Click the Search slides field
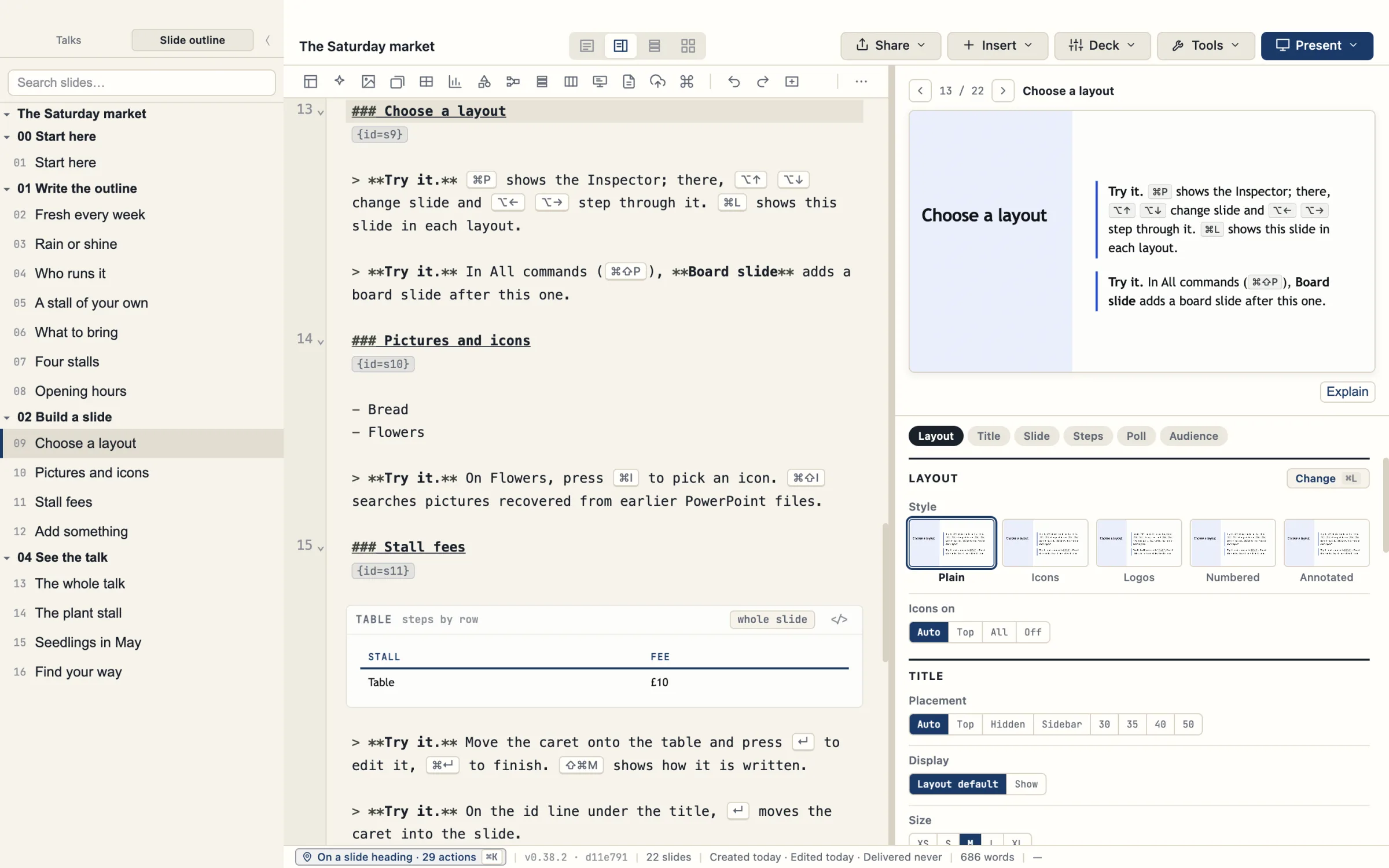Viewport: 1389px width, 868px height. click(x=142, y=83)
